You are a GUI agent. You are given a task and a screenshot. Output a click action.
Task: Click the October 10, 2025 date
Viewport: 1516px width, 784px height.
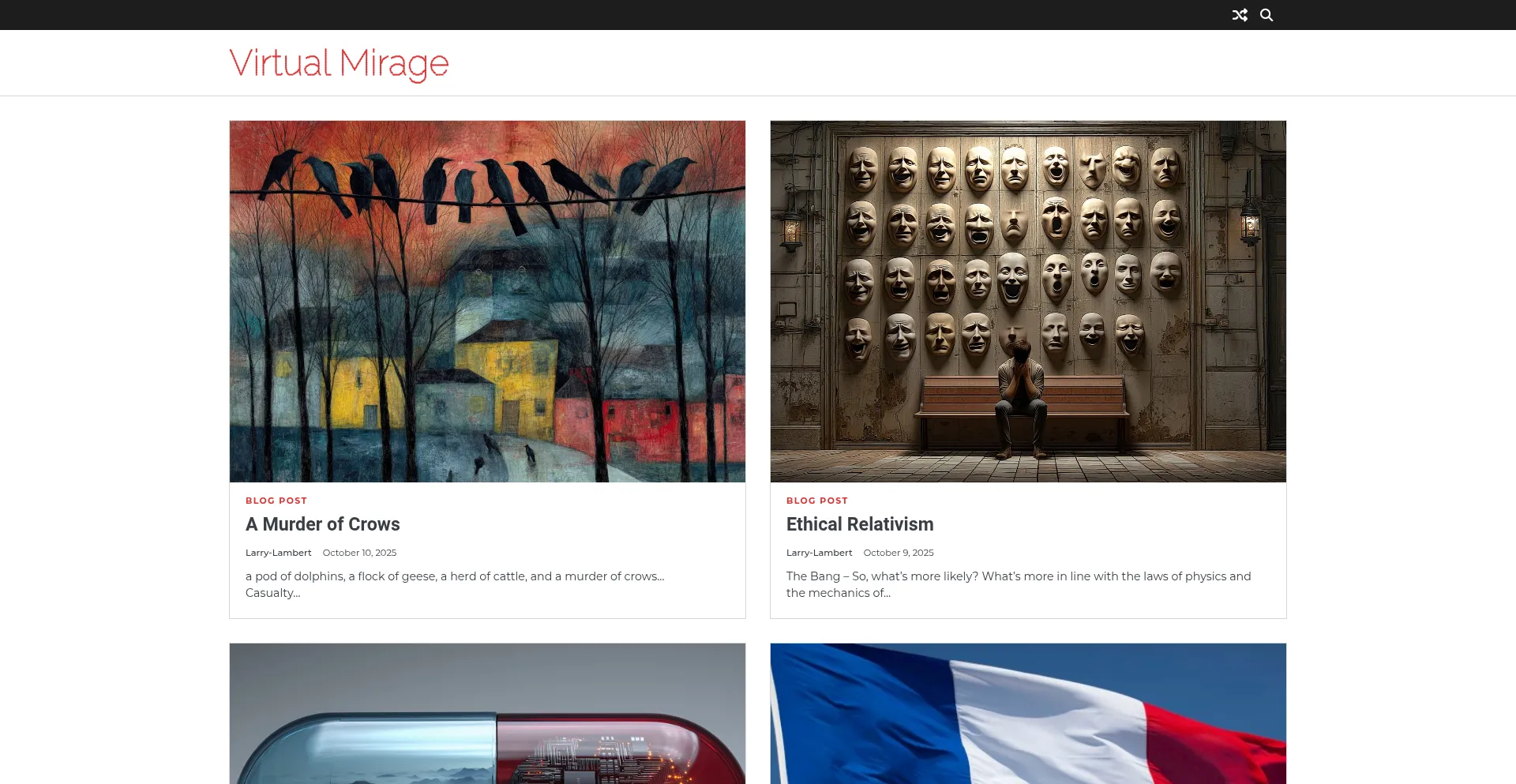point(359,553)
